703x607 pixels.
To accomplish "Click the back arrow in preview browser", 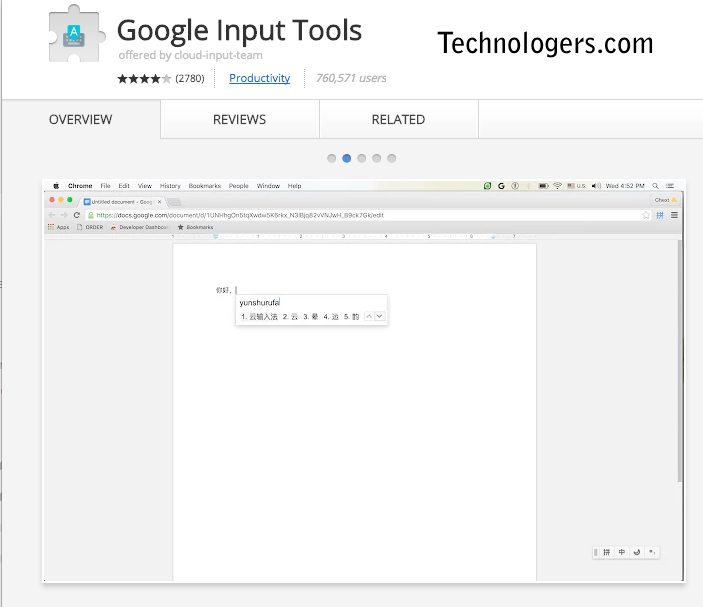I will tap(52, 215).
